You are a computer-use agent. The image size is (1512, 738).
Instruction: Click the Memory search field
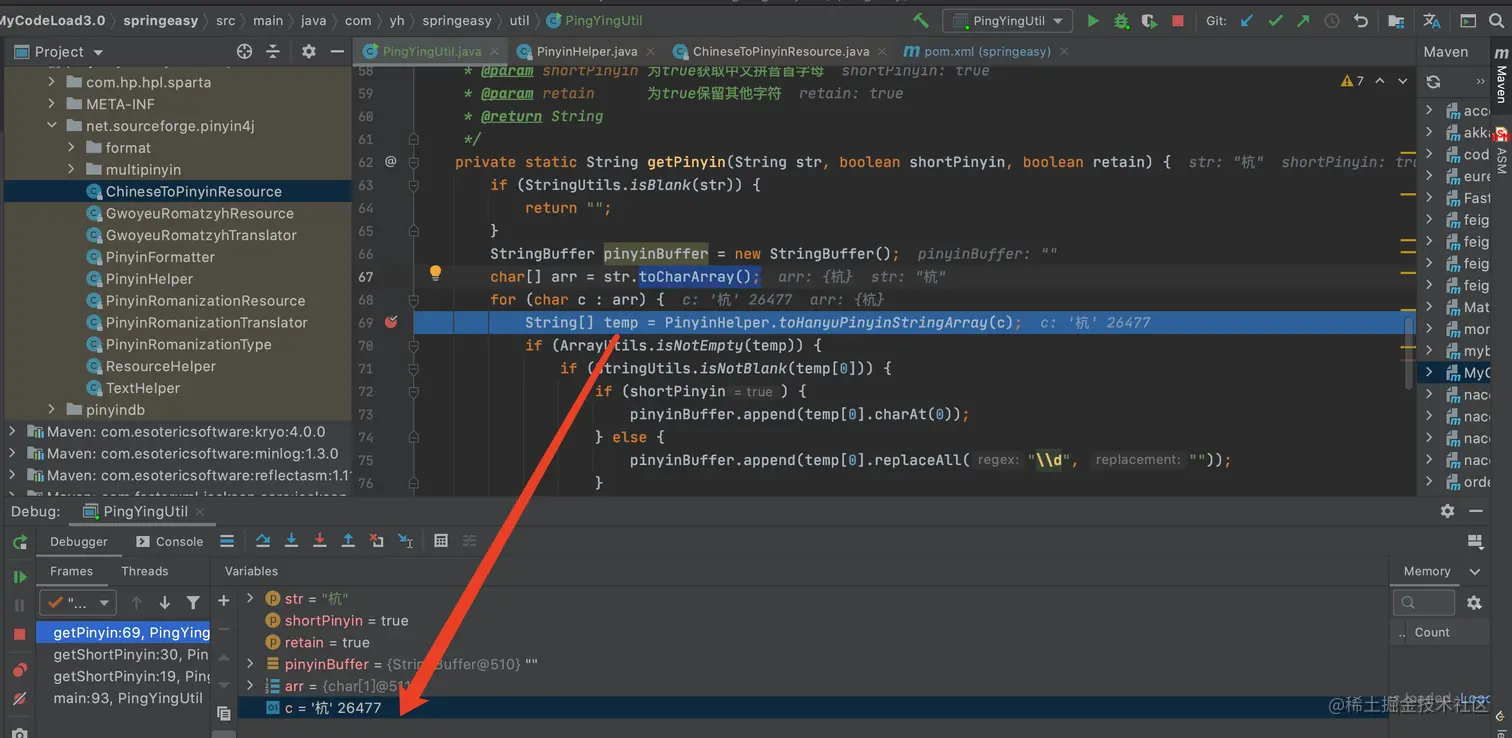pyautogui.click(x=1423, y=602)
